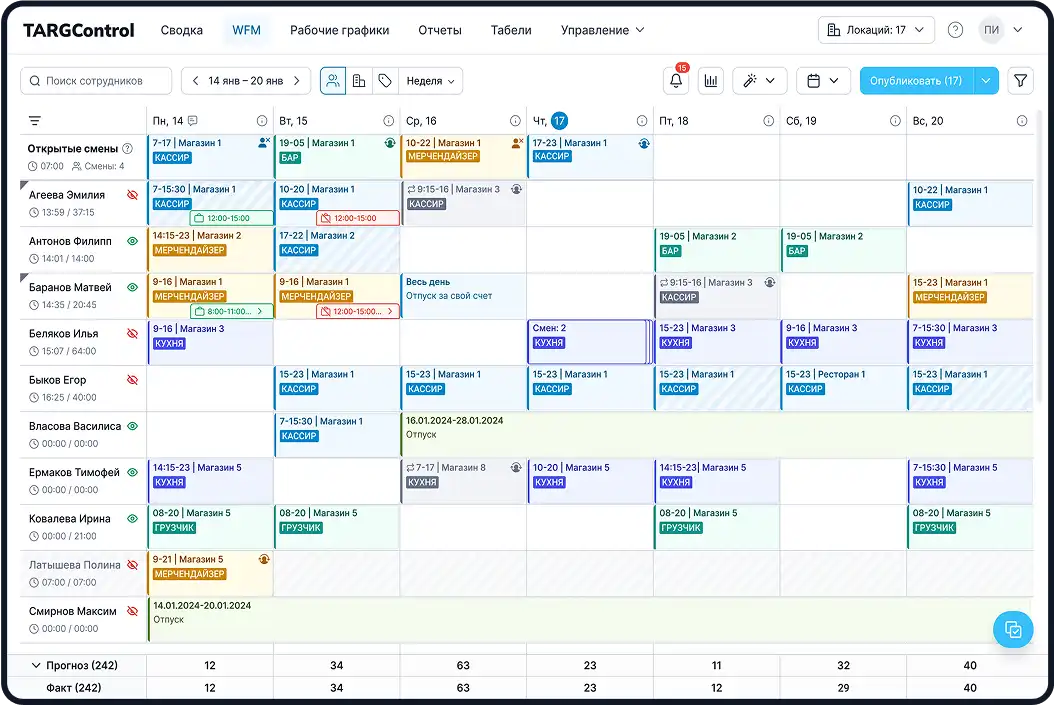This screenshot has height=705, width=1054.
Task: Switch to tags view icon
Action: (385, 81)
